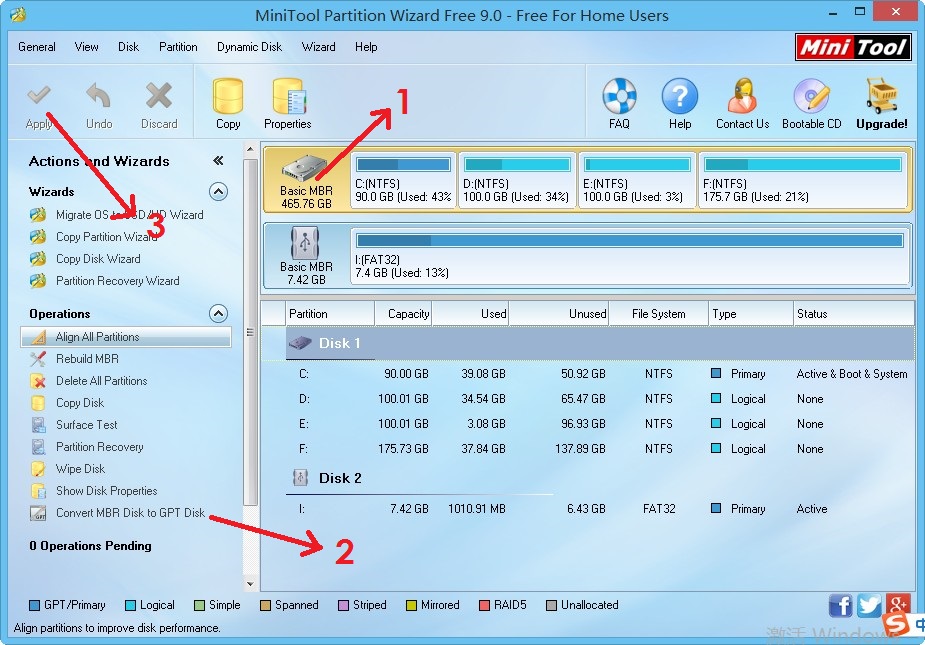Click the Undo arrow icon

(99, 96)
